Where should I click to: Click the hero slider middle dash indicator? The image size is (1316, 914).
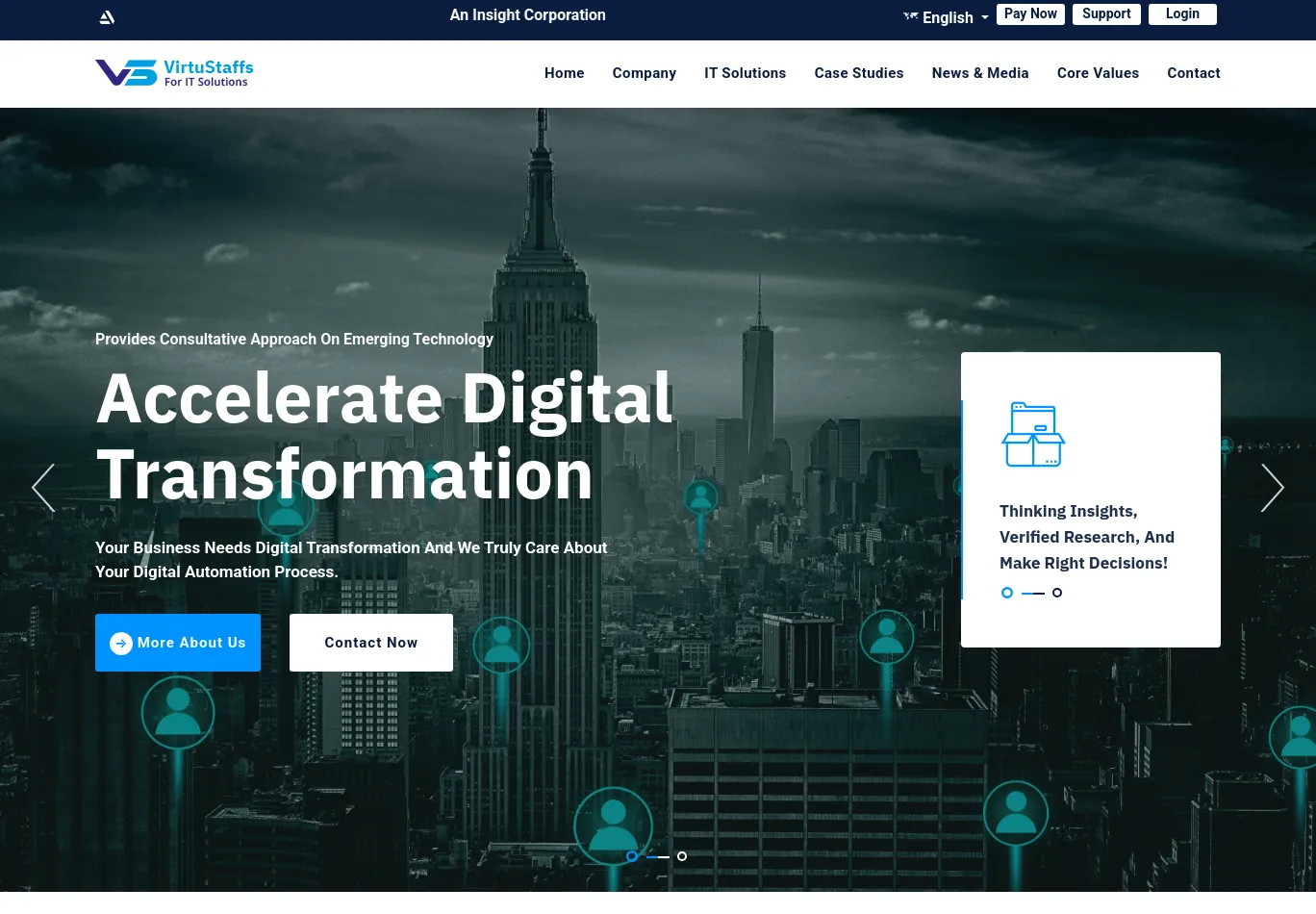tap(658, 856)
